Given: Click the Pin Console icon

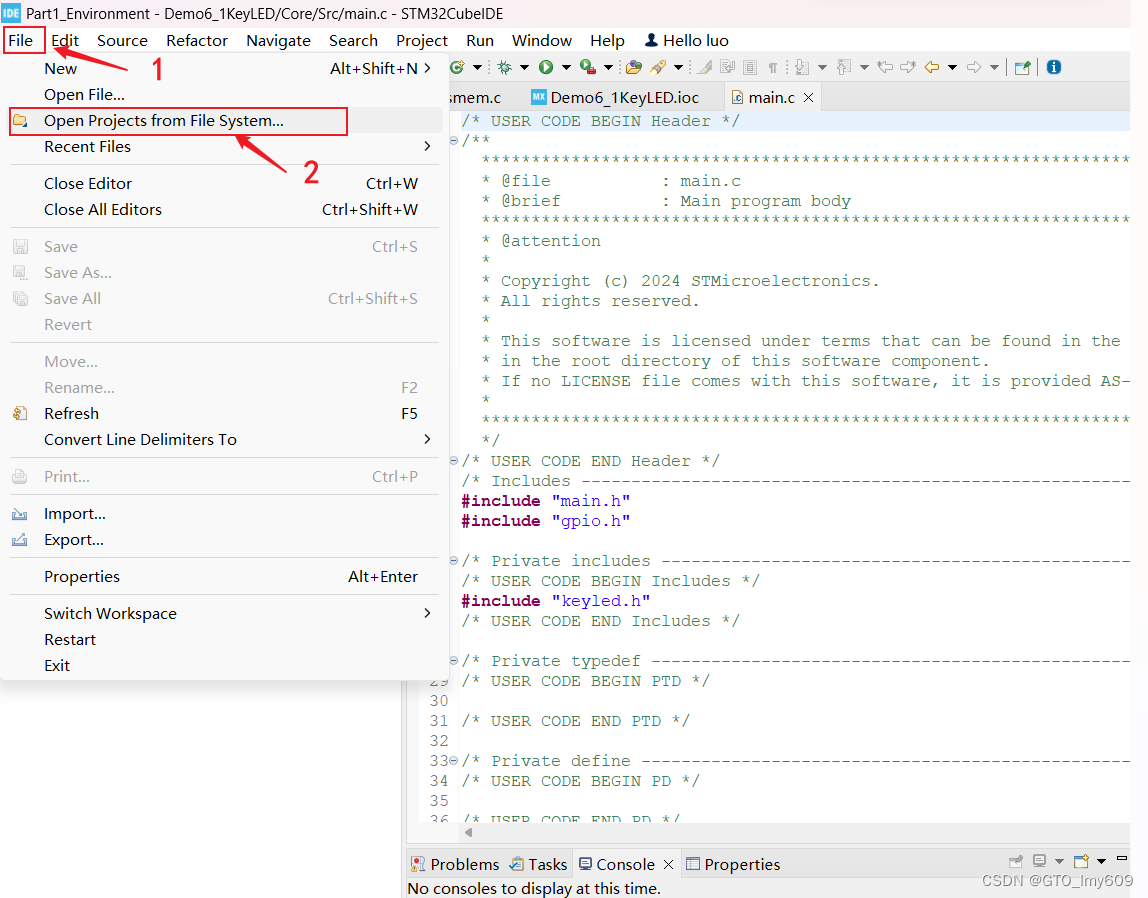Looking at the screenshot, I should pos(1015,862).
